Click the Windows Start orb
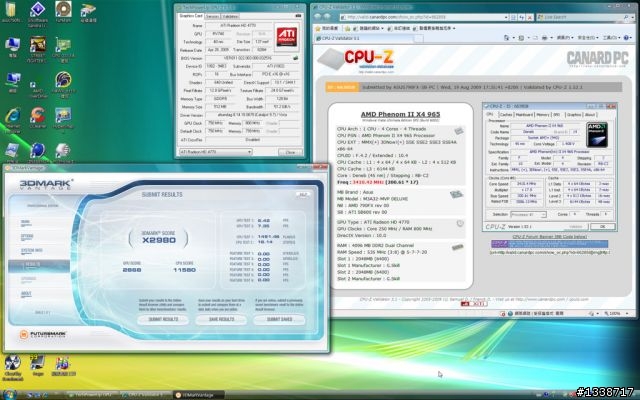The width and height of the screenshot is (640, 400). pos(10,394)
